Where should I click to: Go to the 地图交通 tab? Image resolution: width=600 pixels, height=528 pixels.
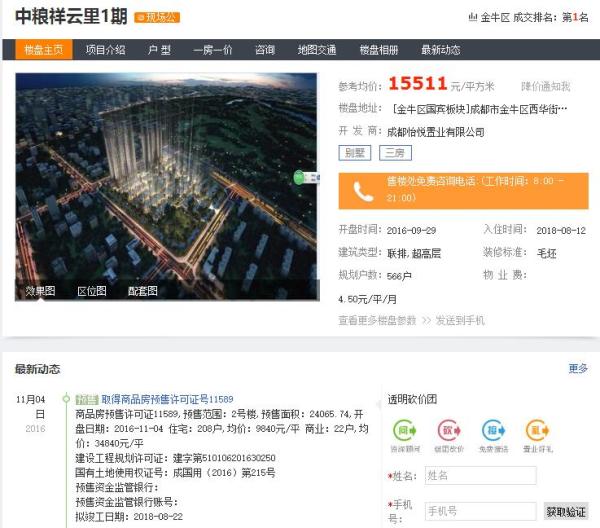tap(316, 50)
